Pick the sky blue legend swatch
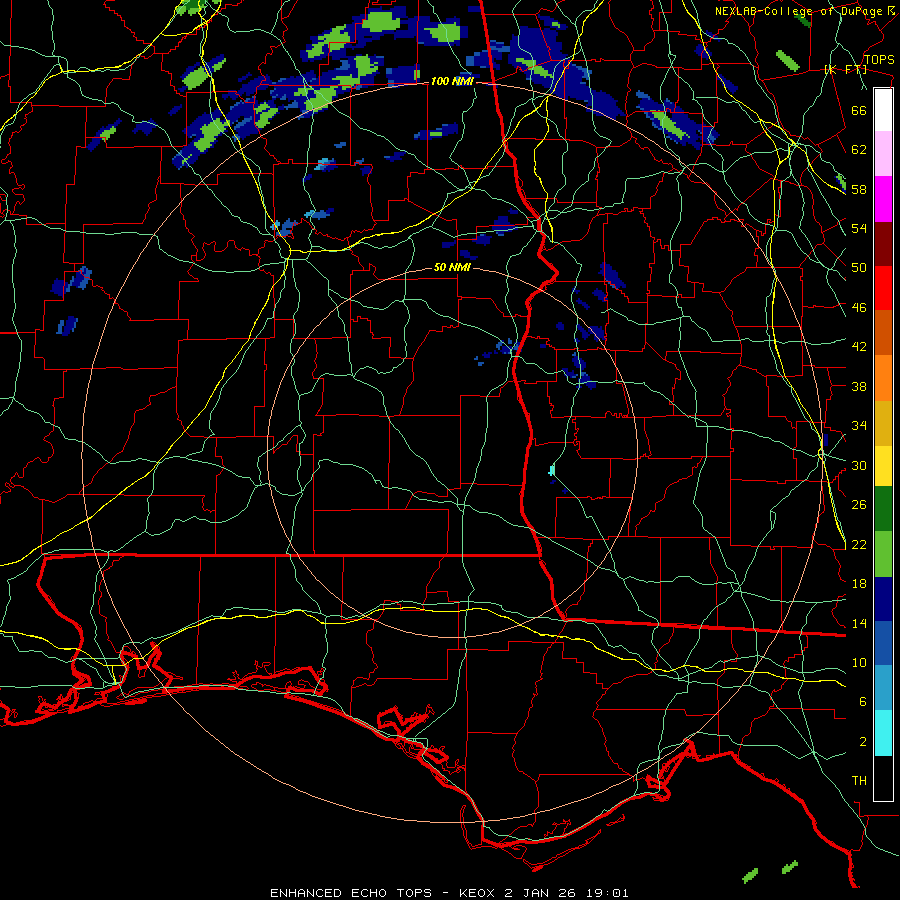This screenshot has height=900, width=900. (883, 688)
